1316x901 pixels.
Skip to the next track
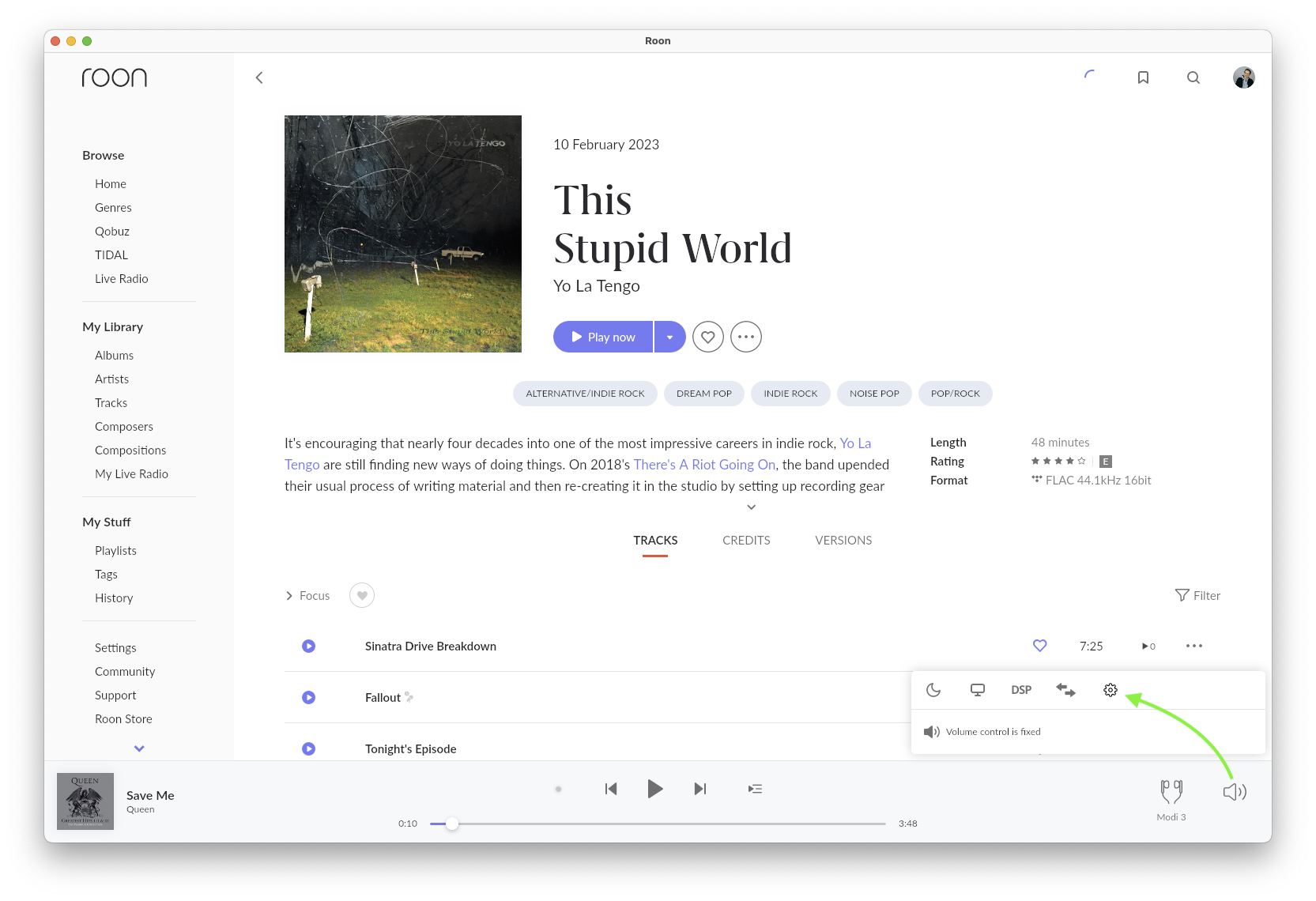click(700, 789)
